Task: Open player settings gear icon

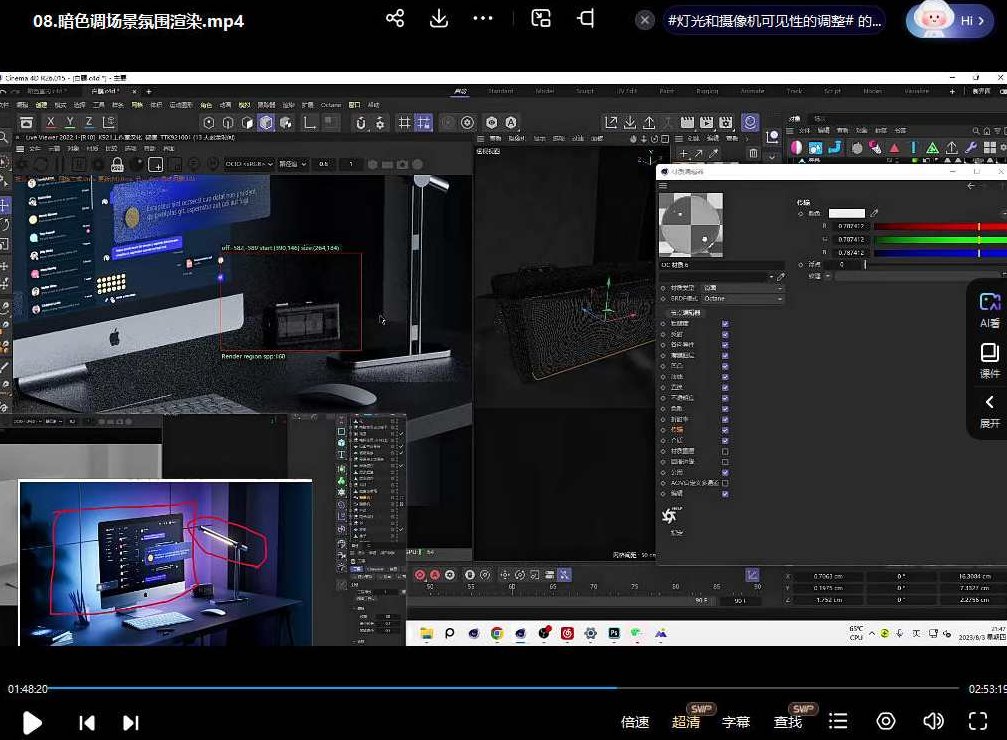Action: (886, 721)
